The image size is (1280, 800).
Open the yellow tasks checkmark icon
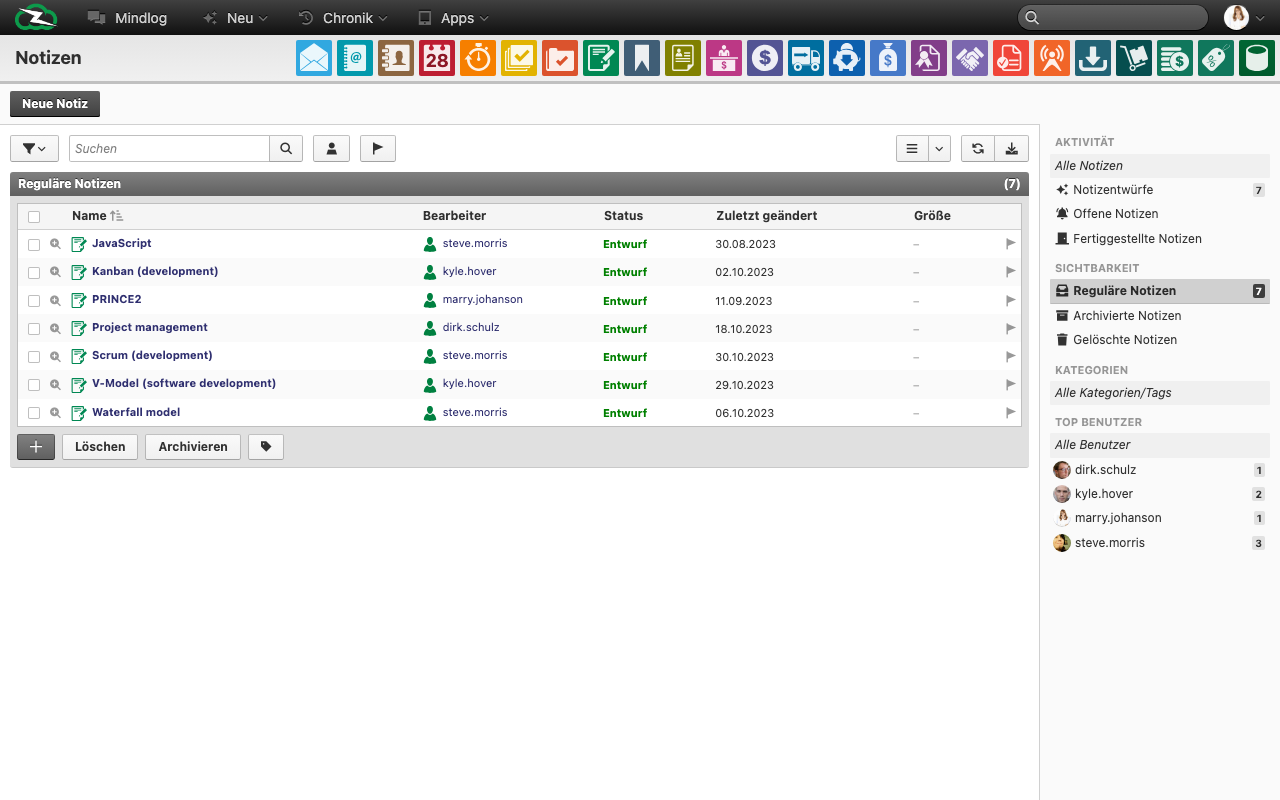(x=519, y=58)
